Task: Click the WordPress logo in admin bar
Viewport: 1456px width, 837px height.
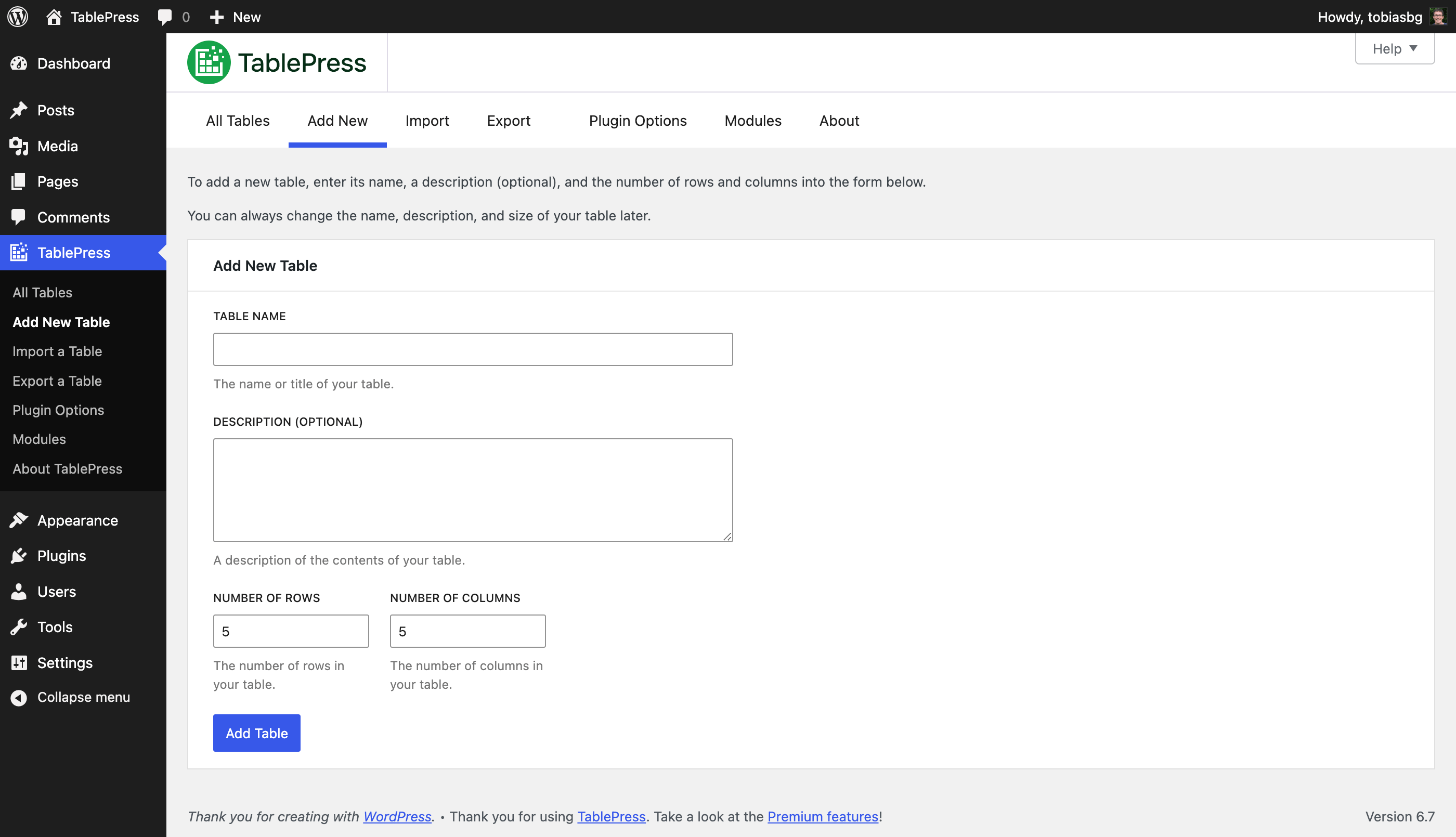Action: pyautogui.click(x=17, y=16)
